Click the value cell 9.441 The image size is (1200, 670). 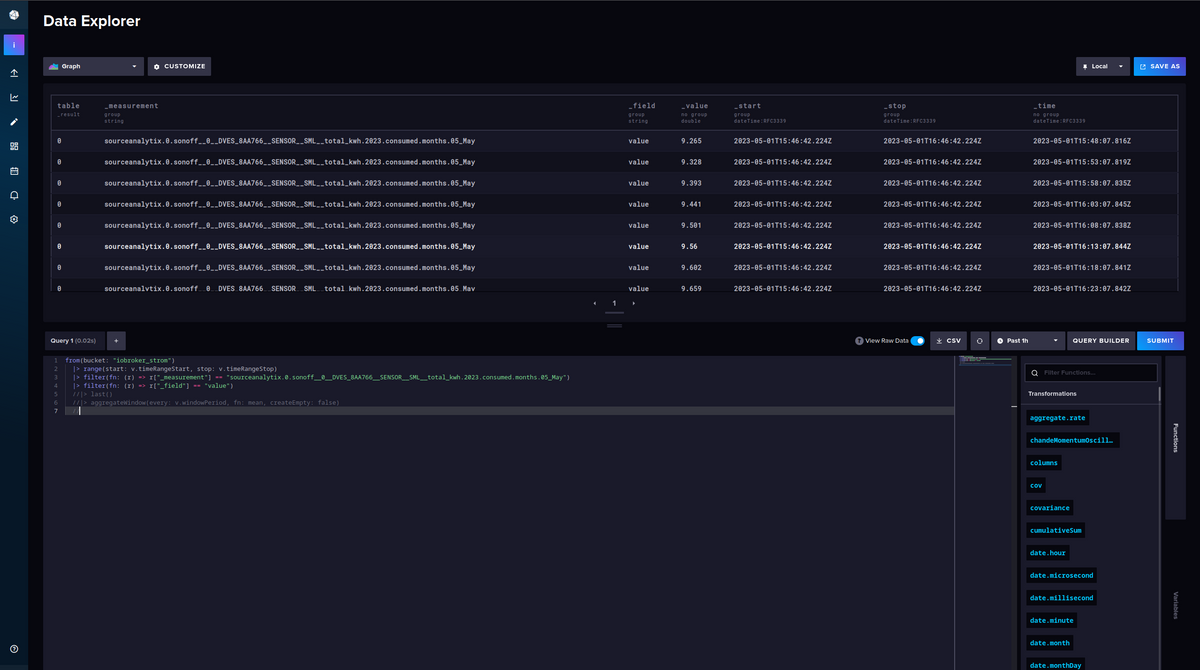coord(691,204)
